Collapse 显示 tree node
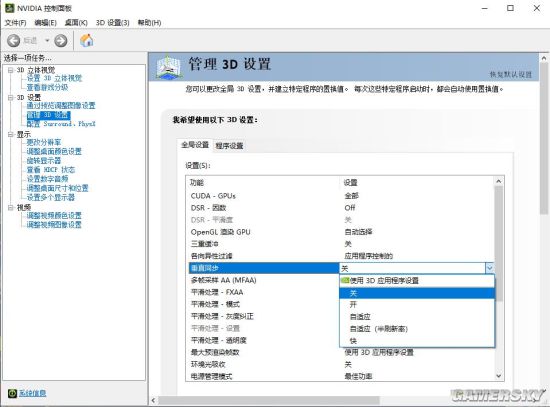The image size is (550, 407). pos(11,134)
